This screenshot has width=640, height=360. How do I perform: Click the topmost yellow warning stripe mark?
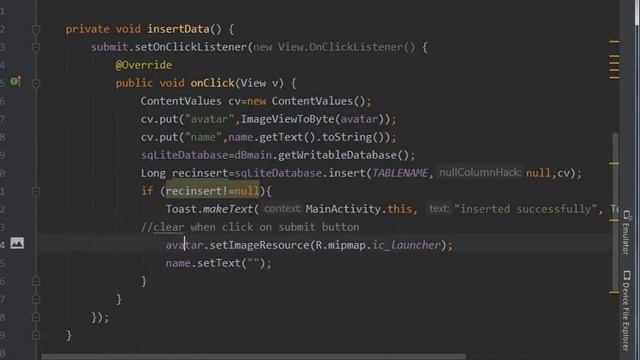614,42
